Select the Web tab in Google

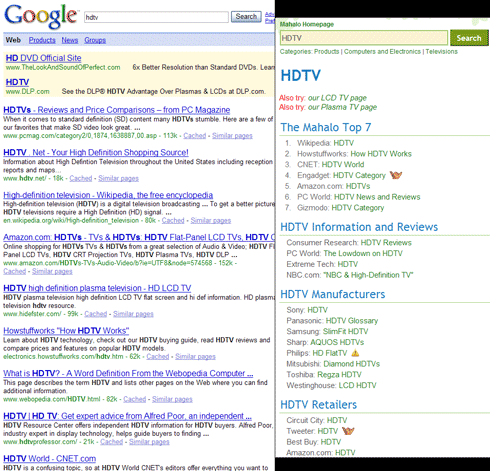[x=13, y=40]
